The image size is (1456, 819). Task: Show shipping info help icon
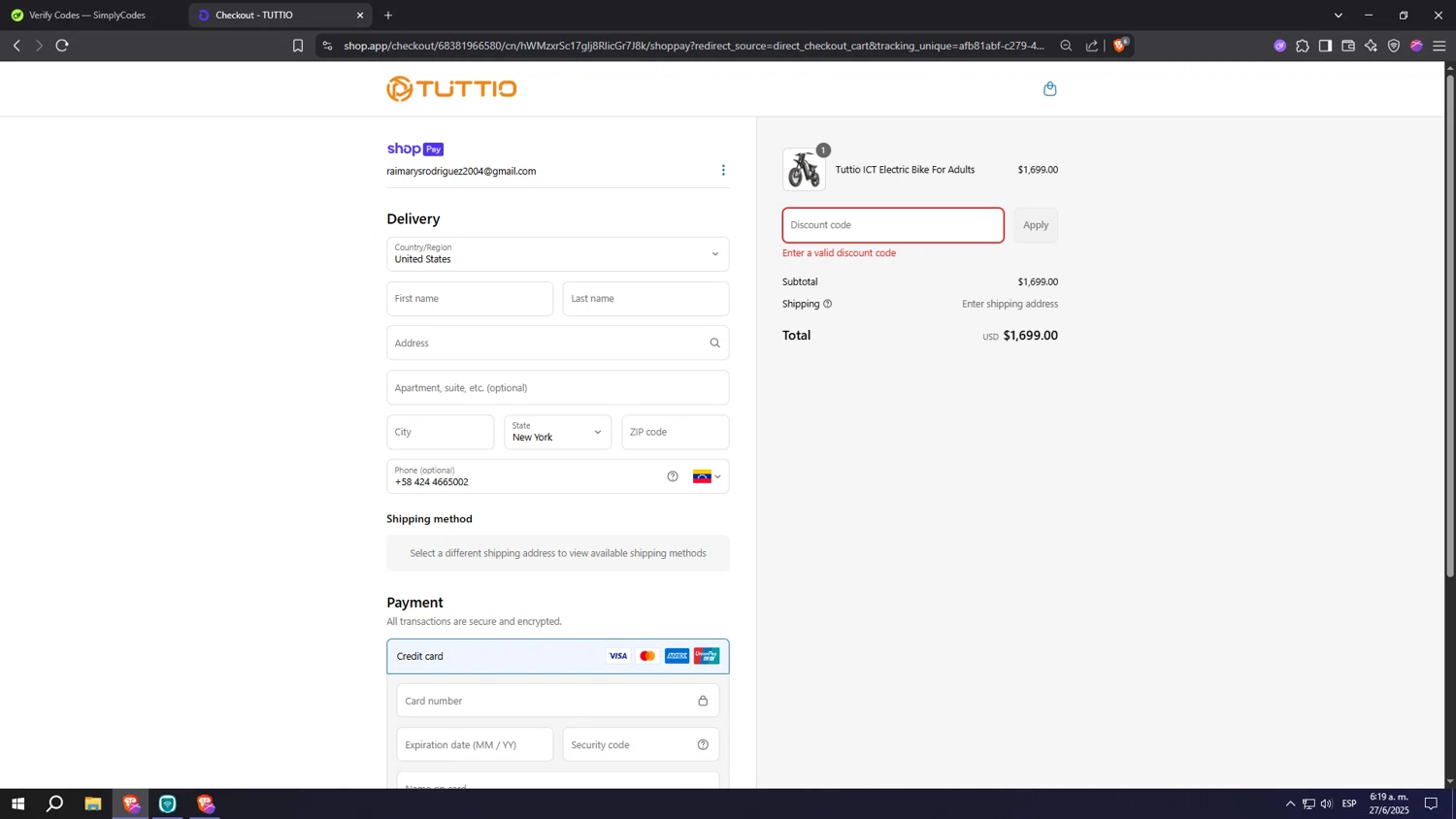point(828,304)
